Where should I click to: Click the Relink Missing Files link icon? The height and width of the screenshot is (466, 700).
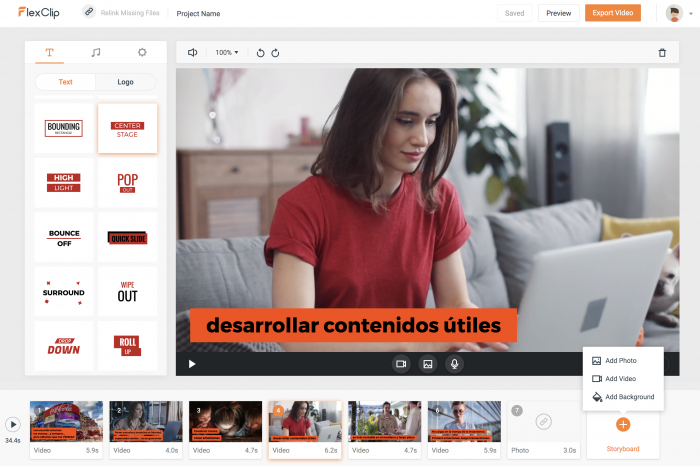pyautogui.click(x=89, y=12)
